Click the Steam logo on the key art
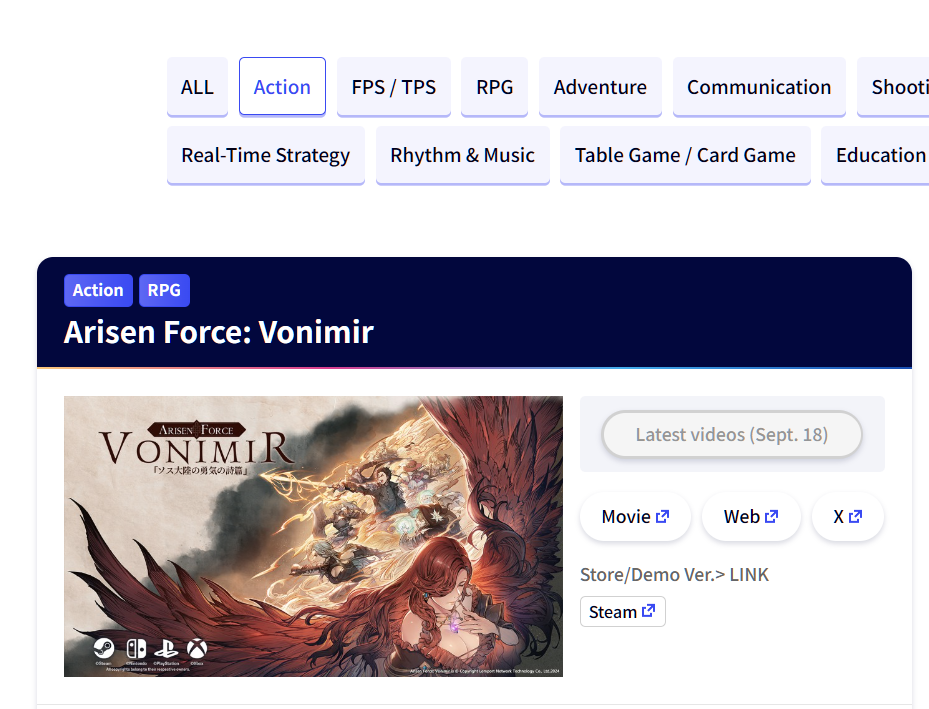Screen dimensions: 929x709 104,648
